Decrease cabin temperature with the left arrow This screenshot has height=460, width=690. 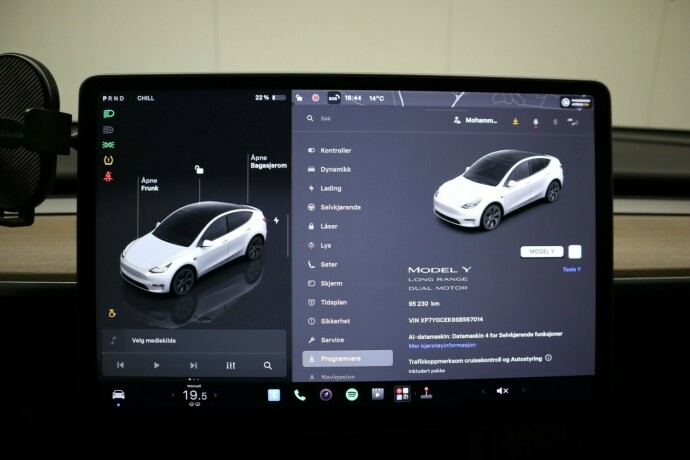click(x=173, y=396)
